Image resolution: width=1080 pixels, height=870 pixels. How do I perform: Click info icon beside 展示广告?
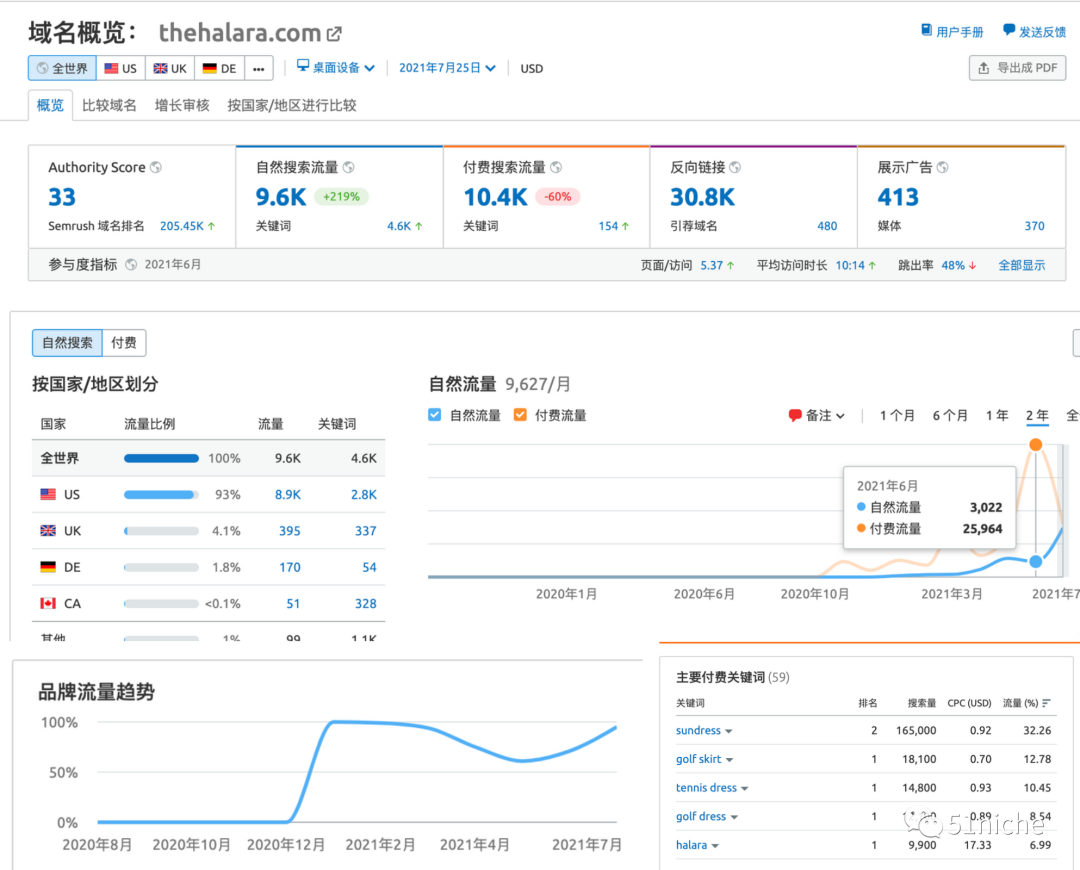(942, 167)
